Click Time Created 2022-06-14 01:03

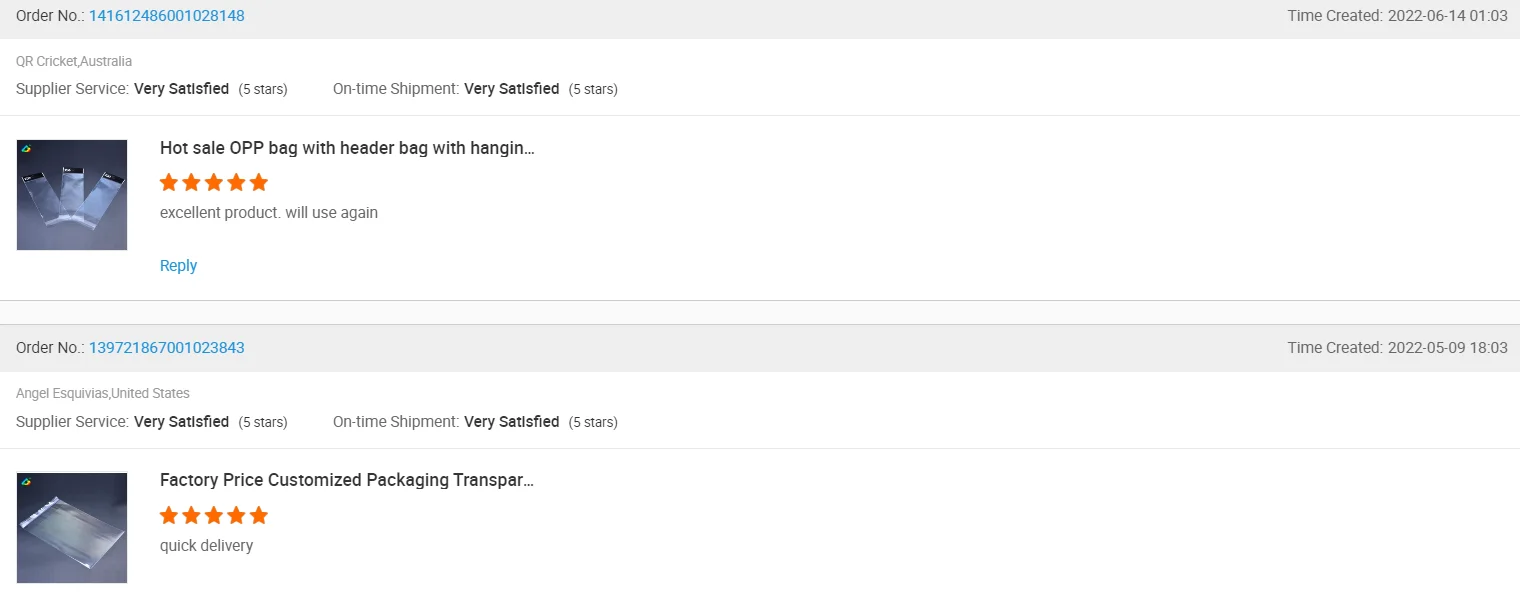coord(1397,16)
